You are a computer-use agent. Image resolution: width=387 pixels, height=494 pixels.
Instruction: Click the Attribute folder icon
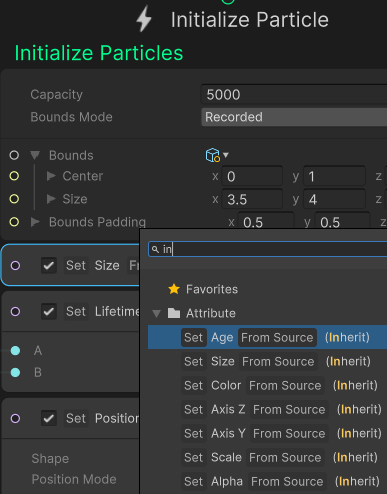(174, 313)
